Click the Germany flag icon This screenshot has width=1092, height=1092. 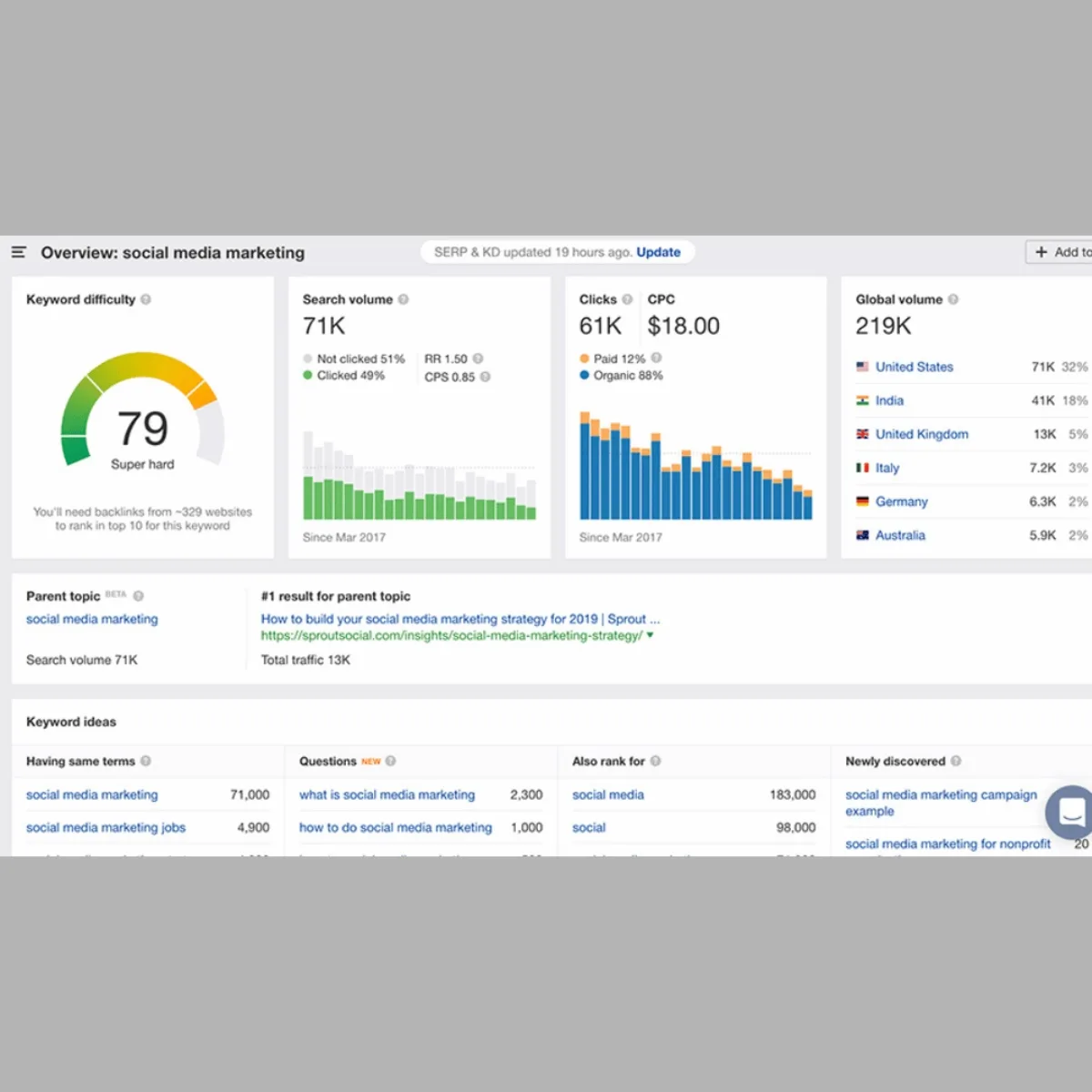[863, 501]
